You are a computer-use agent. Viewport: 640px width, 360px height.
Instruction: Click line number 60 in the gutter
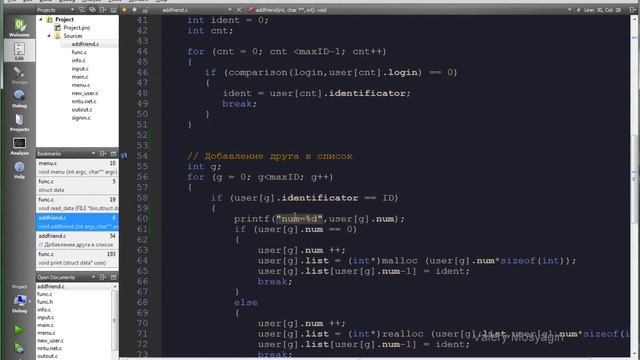pyautogui.click(x=142, y=218)
